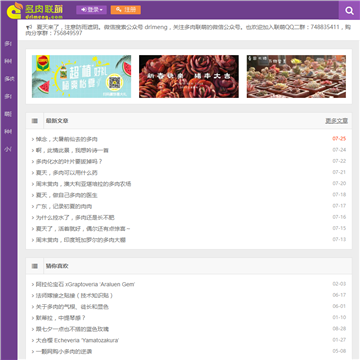Click the 更多文章 more articles link
The width and height of the screenshot is (360, 360).
pos(337,121)
